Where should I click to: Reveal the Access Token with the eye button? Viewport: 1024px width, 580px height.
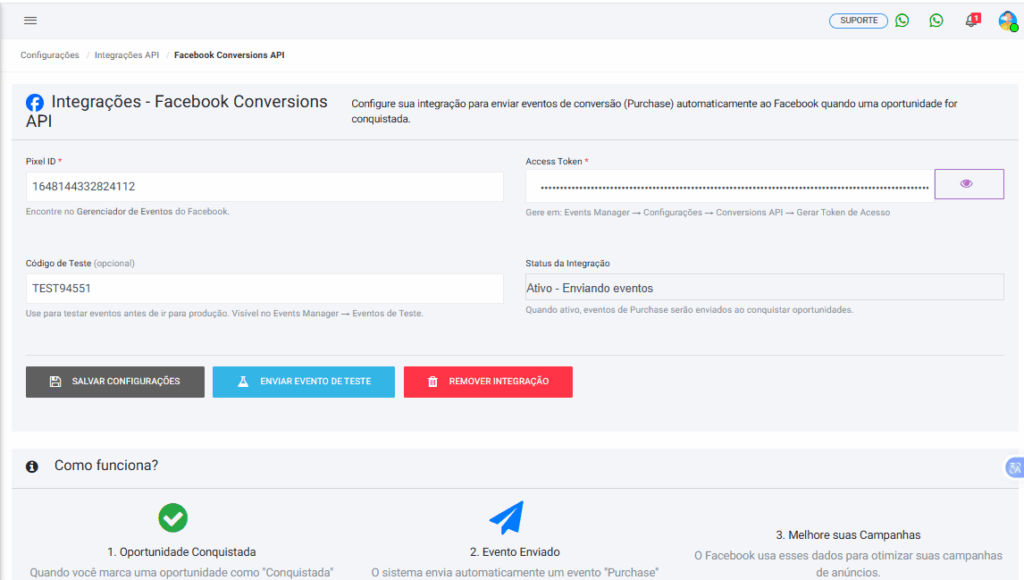click(968, 183)
